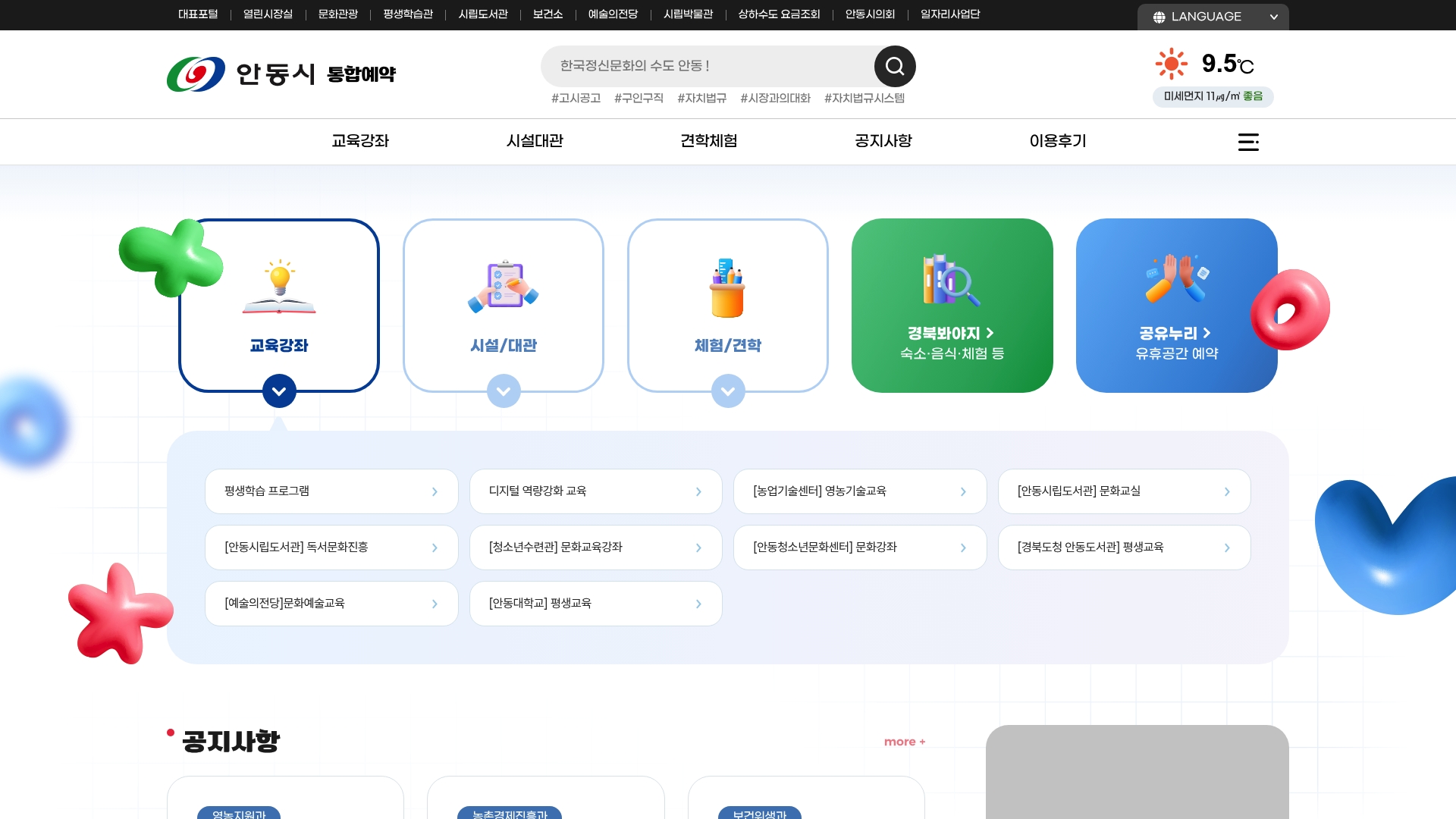Image resolution: width=1456 pixels, height=819 pixels.
Task: Click the #고시공고 hashtag link
Action: 576,99
